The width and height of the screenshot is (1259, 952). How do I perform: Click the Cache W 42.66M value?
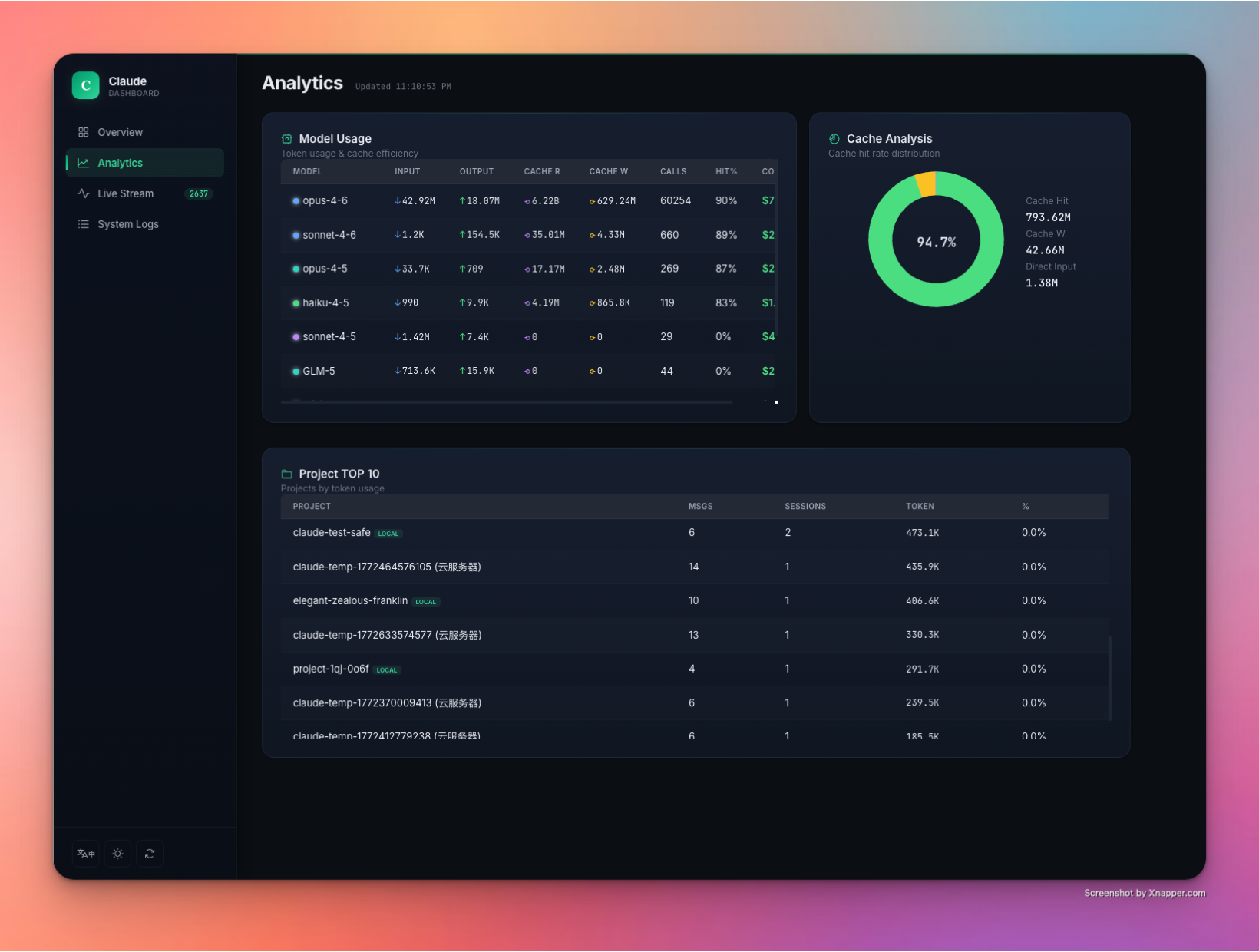pyautogui.click(x=1045, y=250)
